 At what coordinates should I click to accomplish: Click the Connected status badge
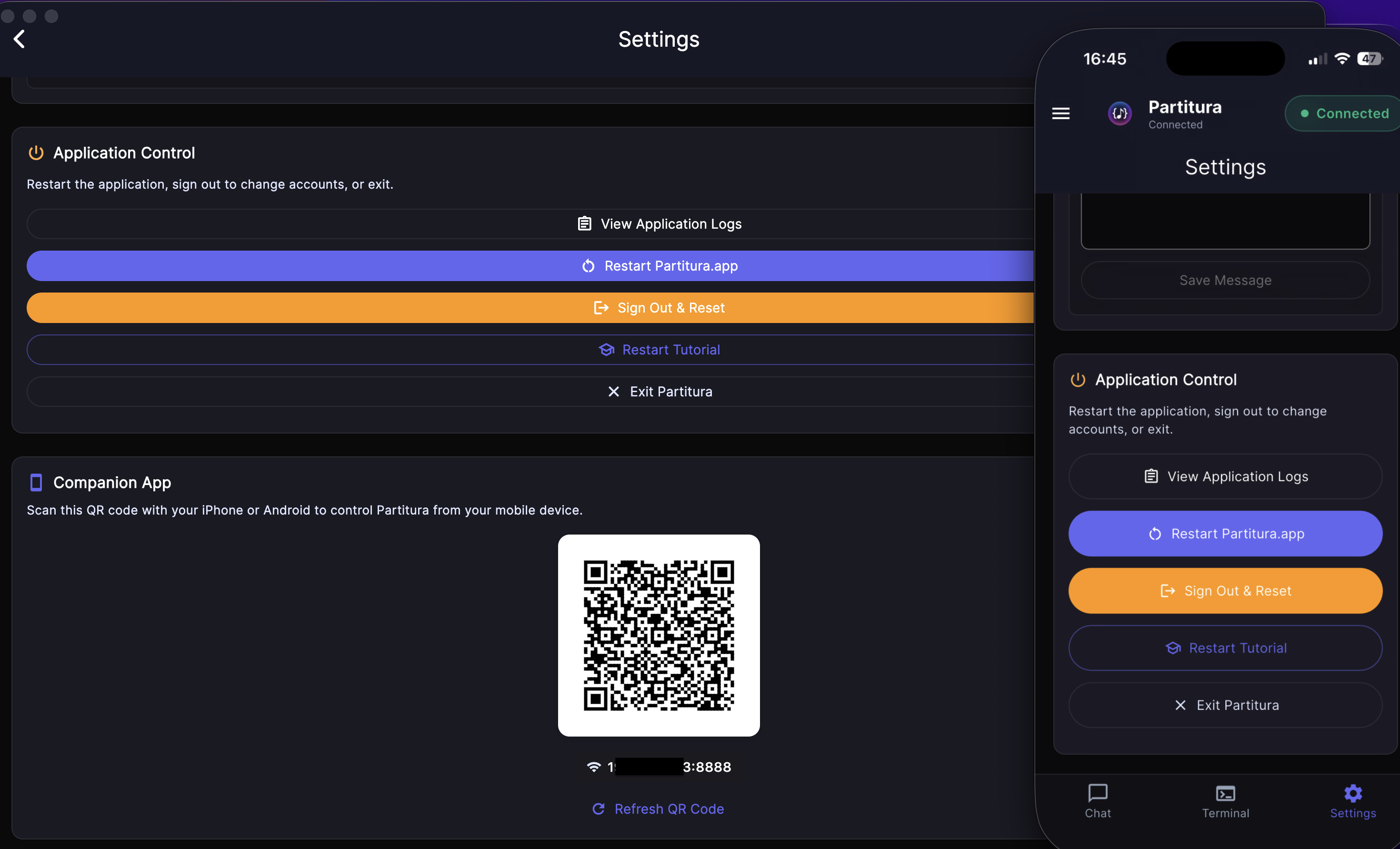pyautogui.click(x=1344, y=114)
